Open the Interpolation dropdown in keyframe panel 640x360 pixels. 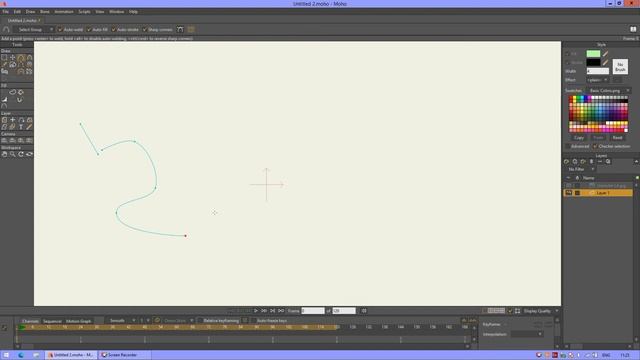527,334
